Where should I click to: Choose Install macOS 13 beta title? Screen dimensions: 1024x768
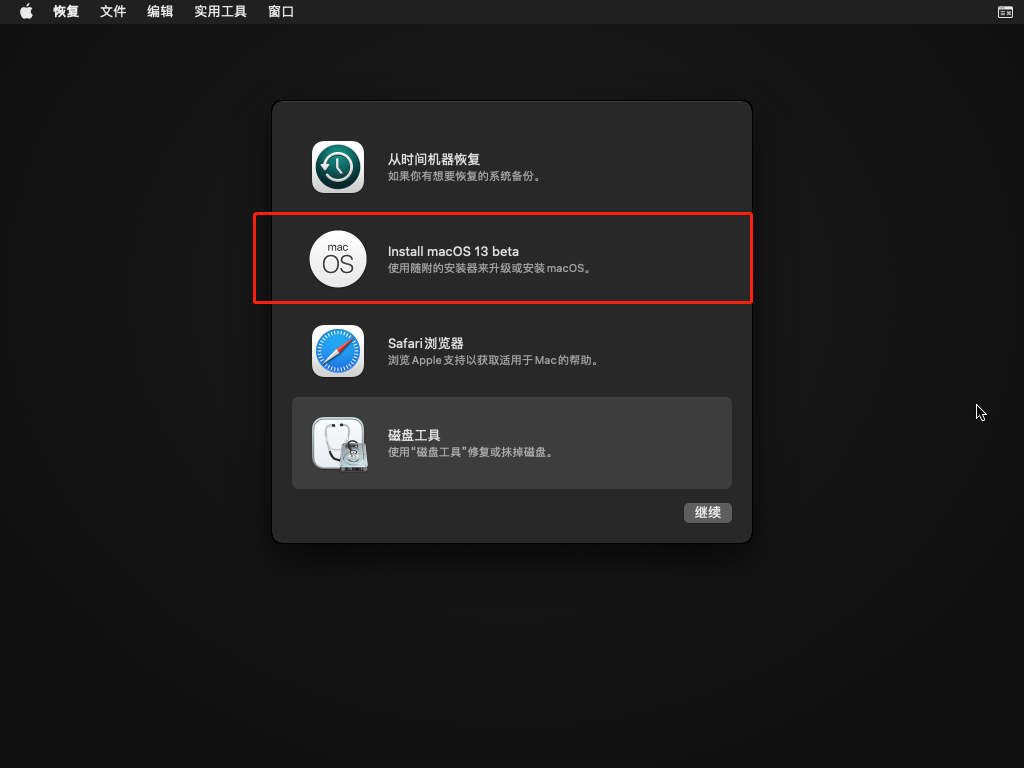(x=453, y=251)
